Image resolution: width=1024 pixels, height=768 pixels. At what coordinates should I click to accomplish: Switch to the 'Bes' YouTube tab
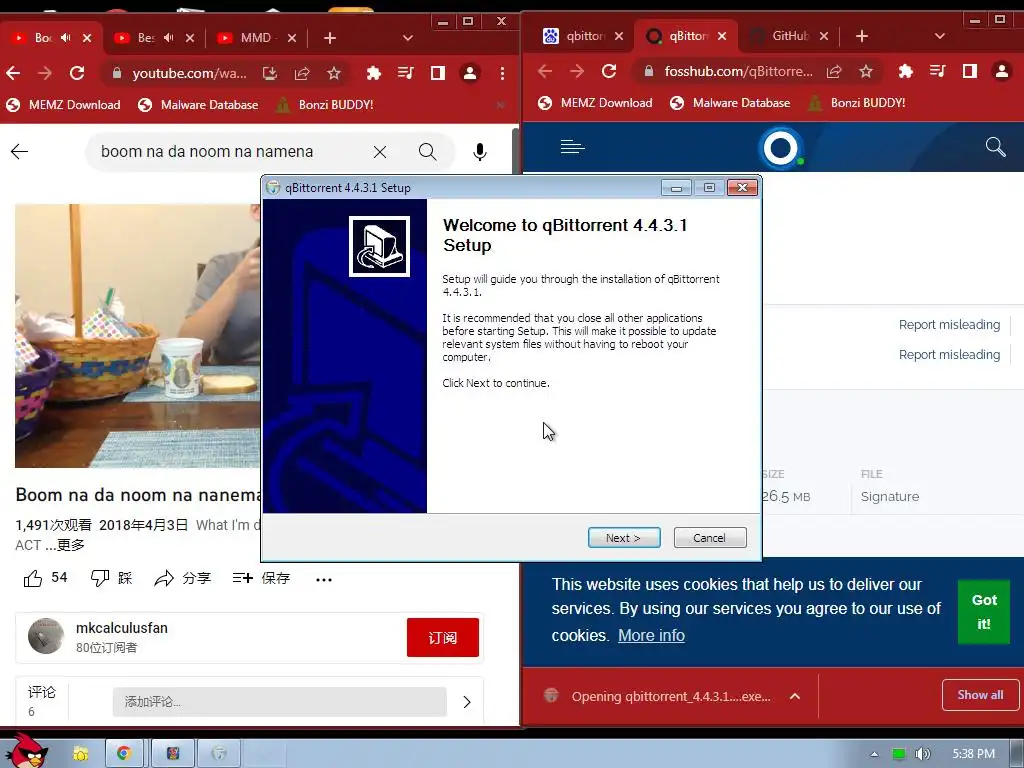tap(146, 38)
